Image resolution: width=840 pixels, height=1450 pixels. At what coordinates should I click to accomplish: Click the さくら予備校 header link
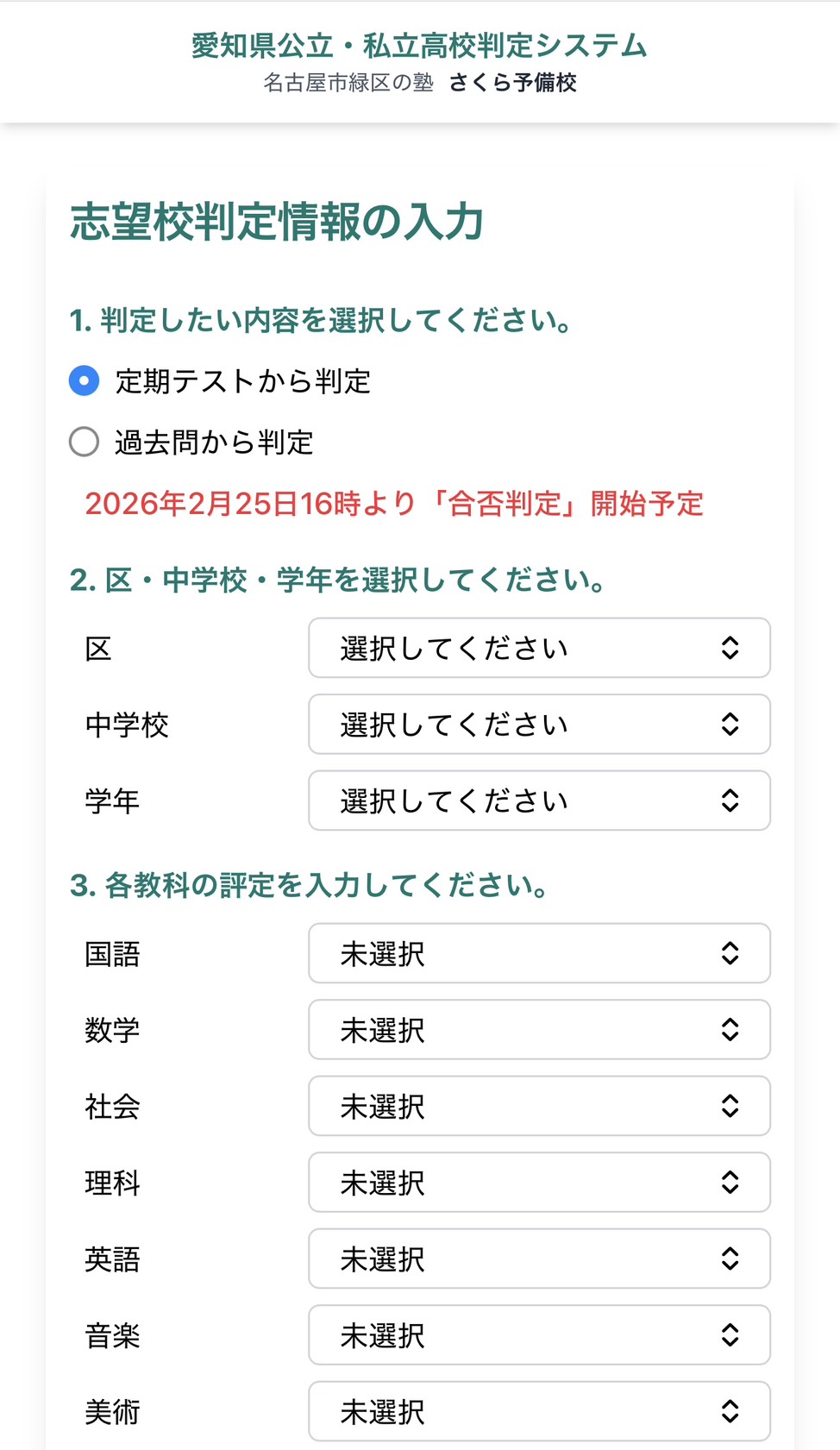tap(512, 83)
